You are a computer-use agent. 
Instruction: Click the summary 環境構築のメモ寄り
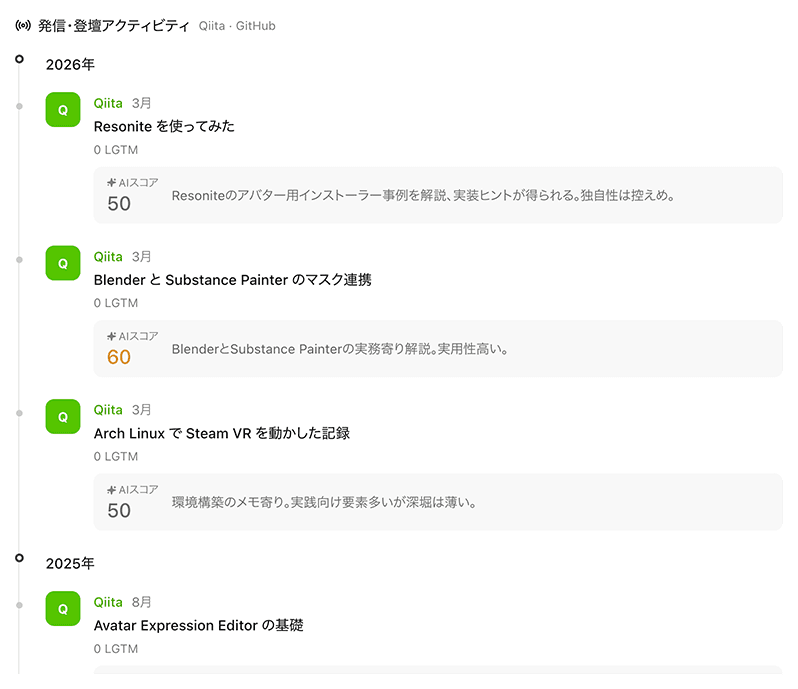pos(324,503)
